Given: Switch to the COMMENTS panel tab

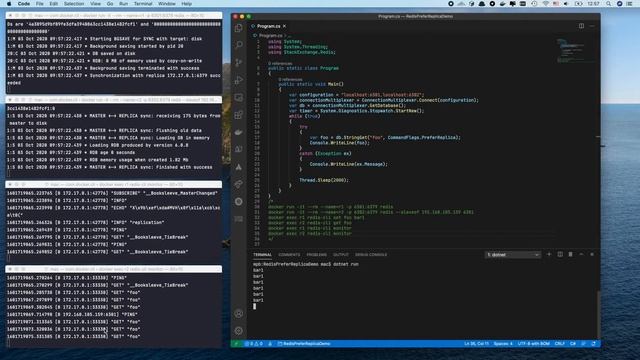Looking at the screenshot, I should (289, 255).
